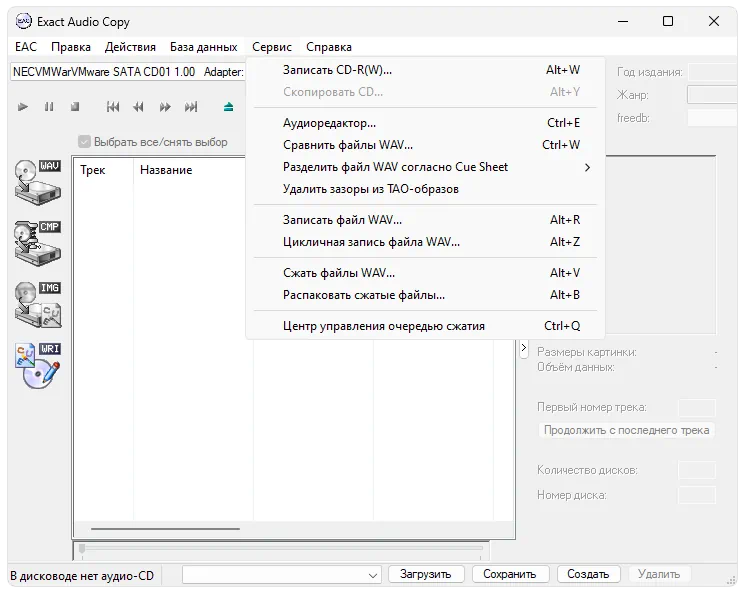Open the profile dropdown in status bar
Viewport: 744px width, 594px height.
click(x=281, y=575)
